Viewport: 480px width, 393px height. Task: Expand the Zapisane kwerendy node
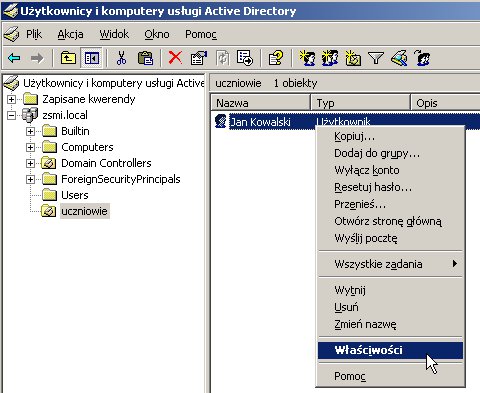click(11, 99)
